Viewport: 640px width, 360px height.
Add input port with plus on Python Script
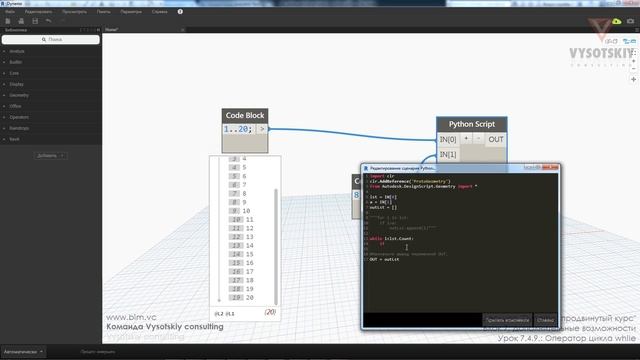(x=466, y=139)
